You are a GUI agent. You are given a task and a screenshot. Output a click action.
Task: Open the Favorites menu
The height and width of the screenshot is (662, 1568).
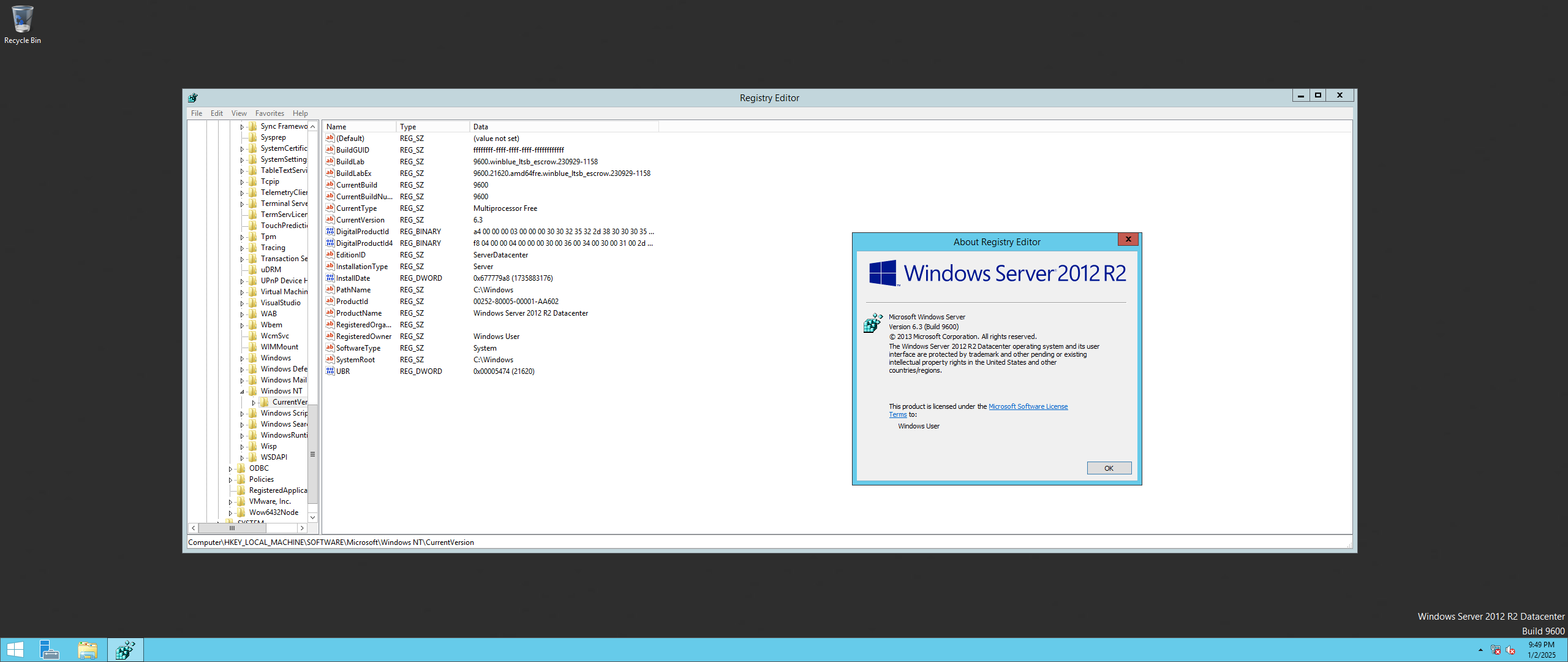coord(269,113)
